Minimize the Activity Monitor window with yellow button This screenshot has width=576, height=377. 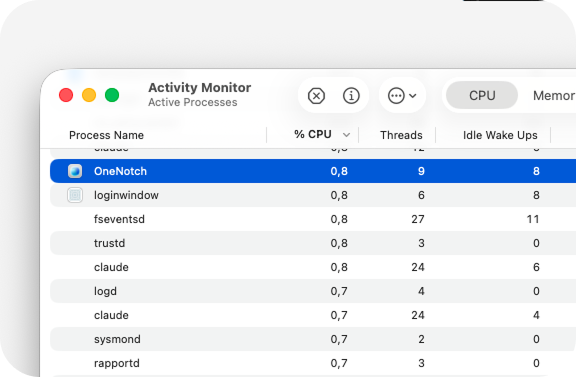click(89, 95)
